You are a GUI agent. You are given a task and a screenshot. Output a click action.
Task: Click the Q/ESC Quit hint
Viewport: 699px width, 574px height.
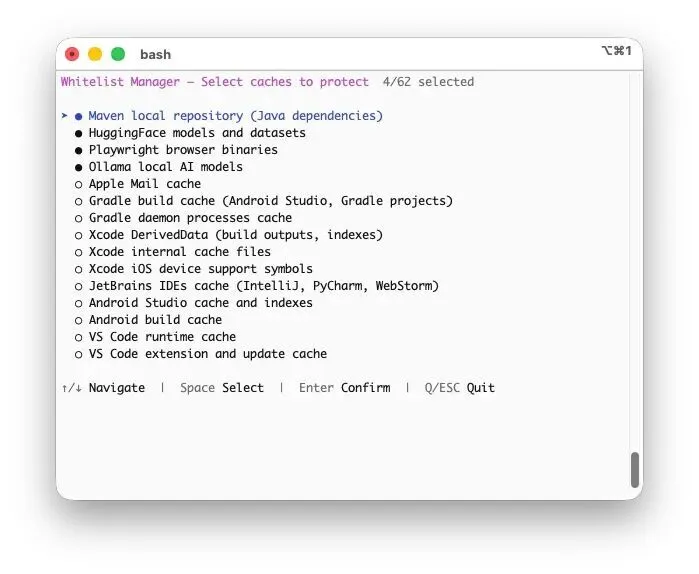coord(459,388)
